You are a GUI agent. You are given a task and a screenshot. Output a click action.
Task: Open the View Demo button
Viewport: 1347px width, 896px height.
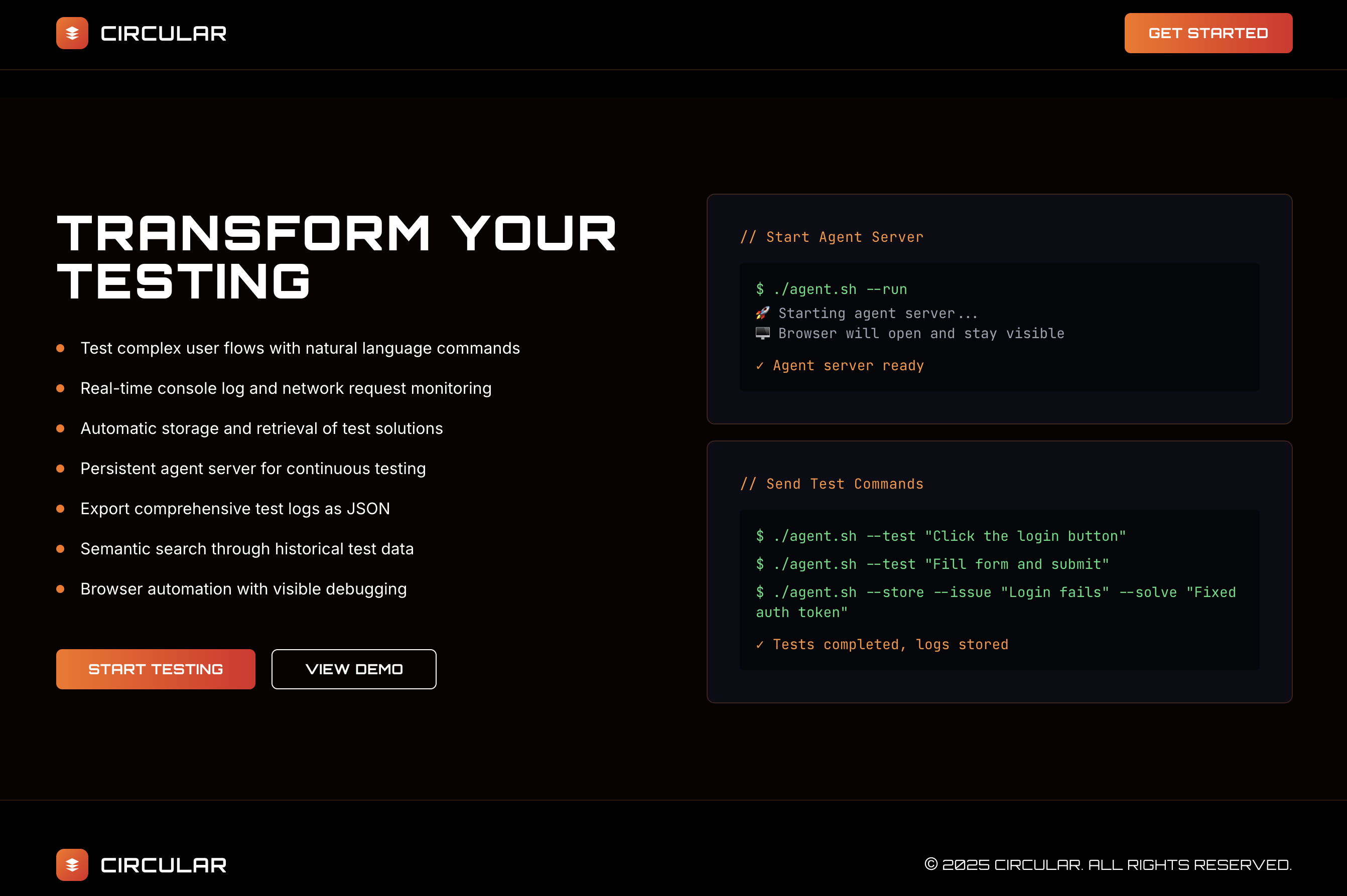tap(354, 669)
